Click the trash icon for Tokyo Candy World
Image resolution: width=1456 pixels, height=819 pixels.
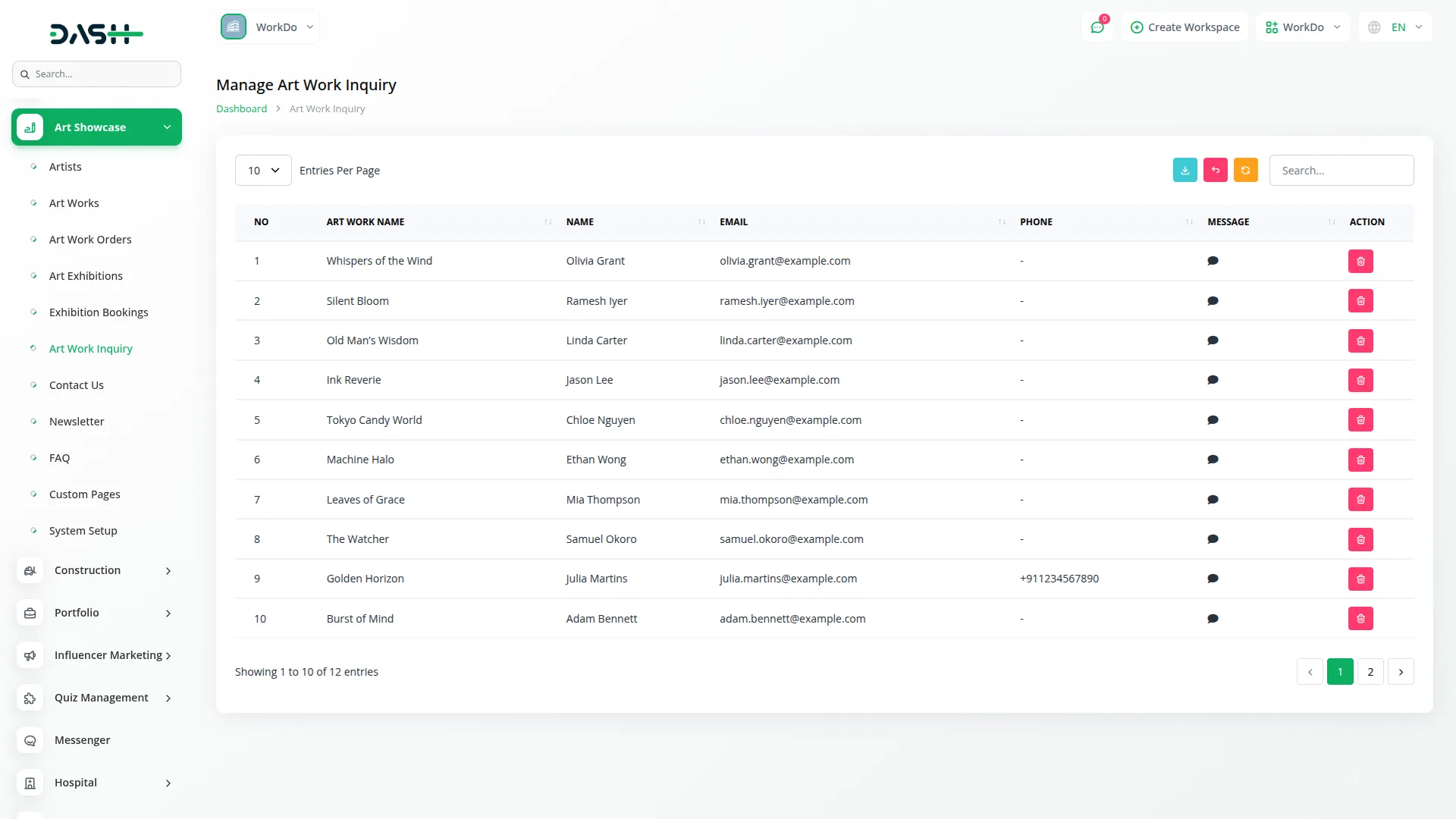(1360, 420)
